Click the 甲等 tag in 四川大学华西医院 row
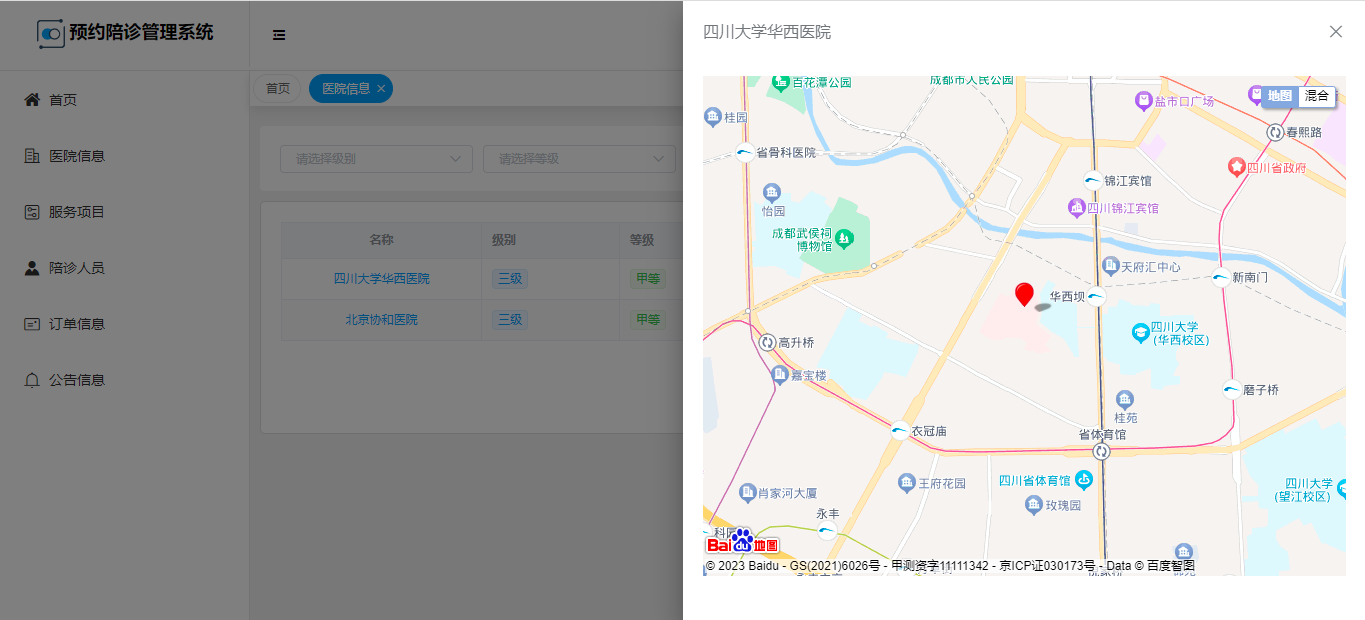Screen dimensions: 1365x620 coord(648,279)
